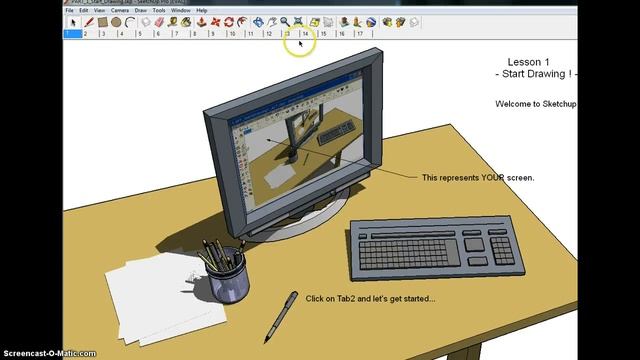This screenshot has width=640, height=360.
Task: Switch to scene tab 17
Action: [x=363, y=34]
